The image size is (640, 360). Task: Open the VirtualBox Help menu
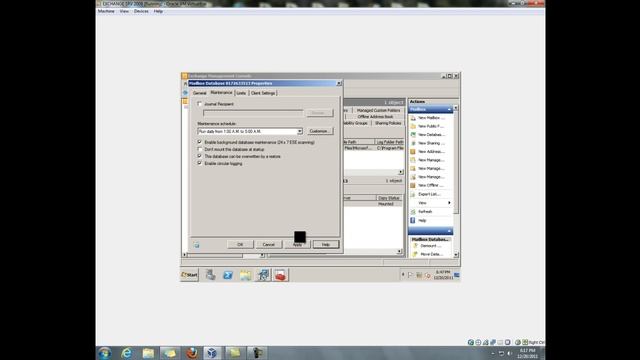point(158,11)
